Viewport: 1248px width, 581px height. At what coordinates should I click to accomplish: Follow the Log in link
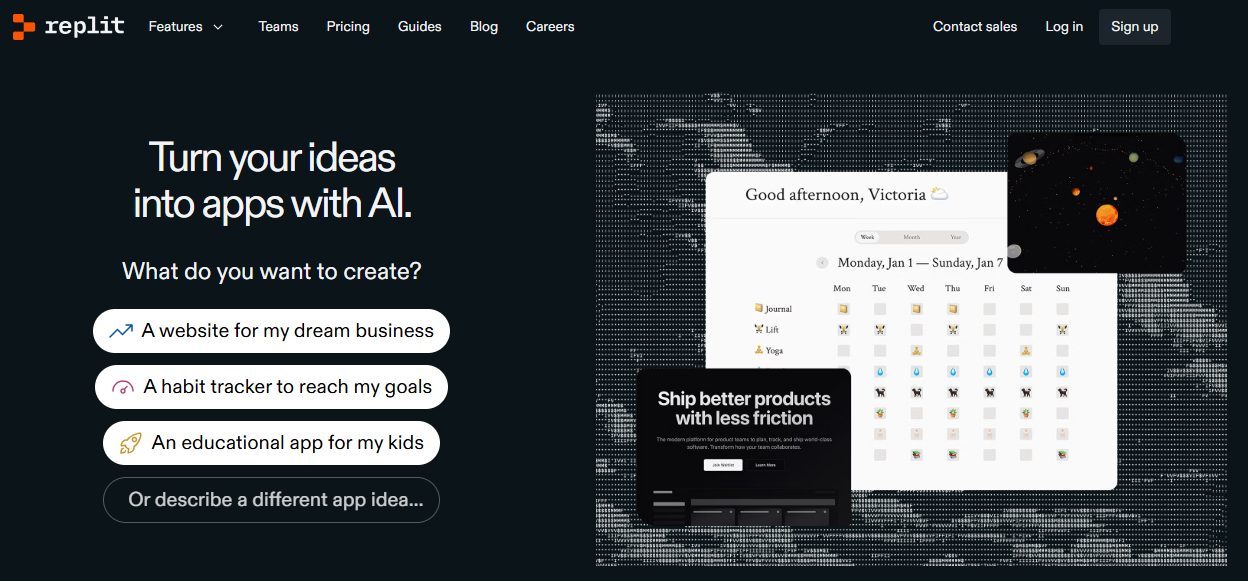(x=1064, y=27)
